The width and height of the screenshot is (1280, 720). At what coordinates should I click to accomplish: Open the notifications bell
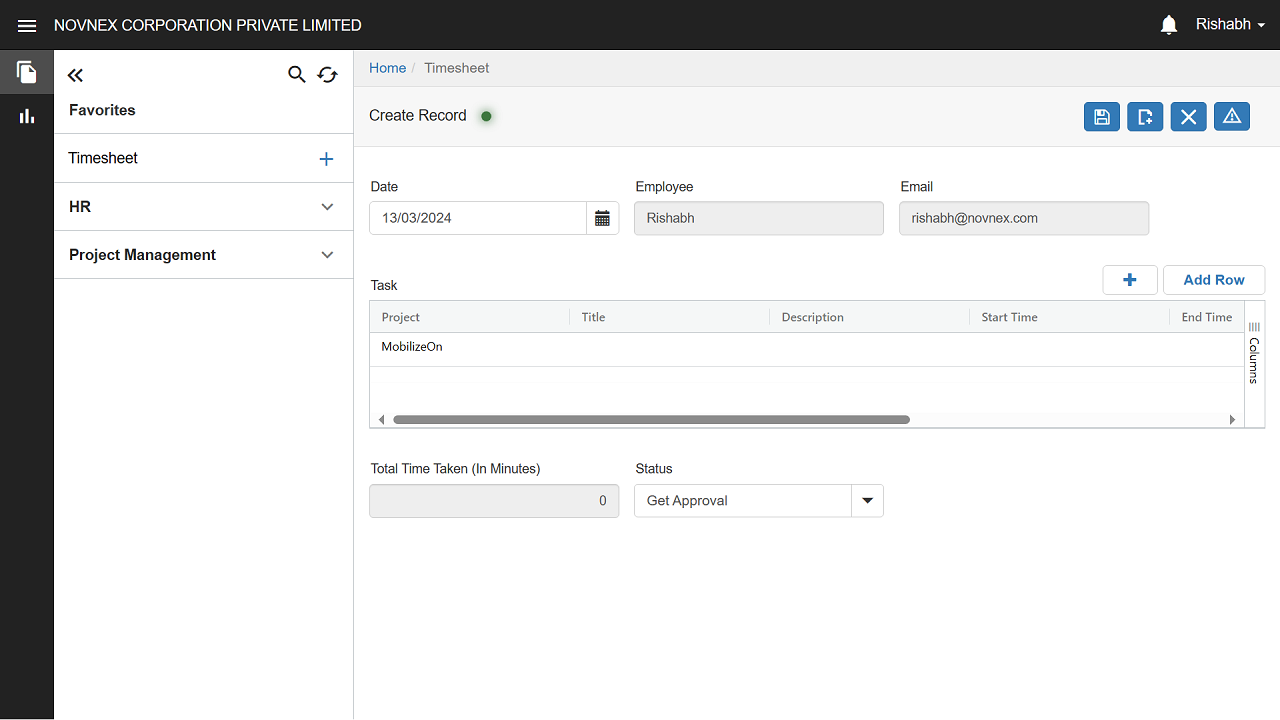(1168, 25)
